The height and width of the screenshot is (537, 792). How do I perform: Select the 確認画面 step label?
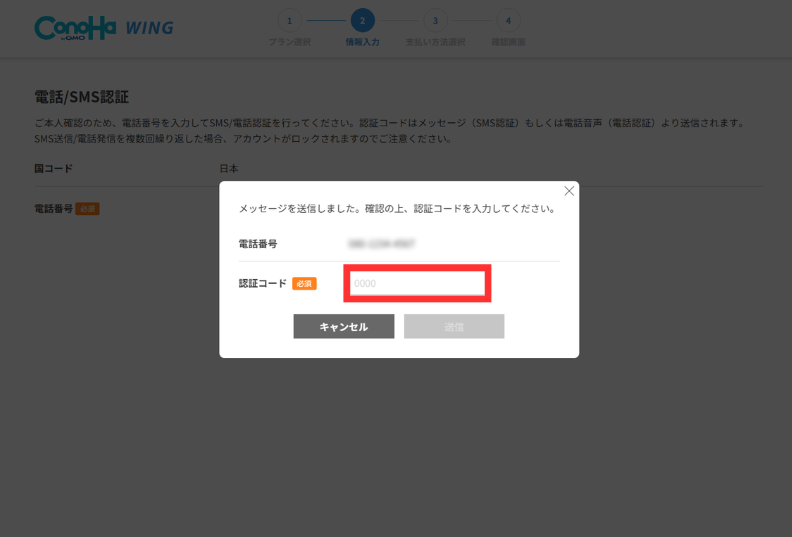(x=508, y=42)
